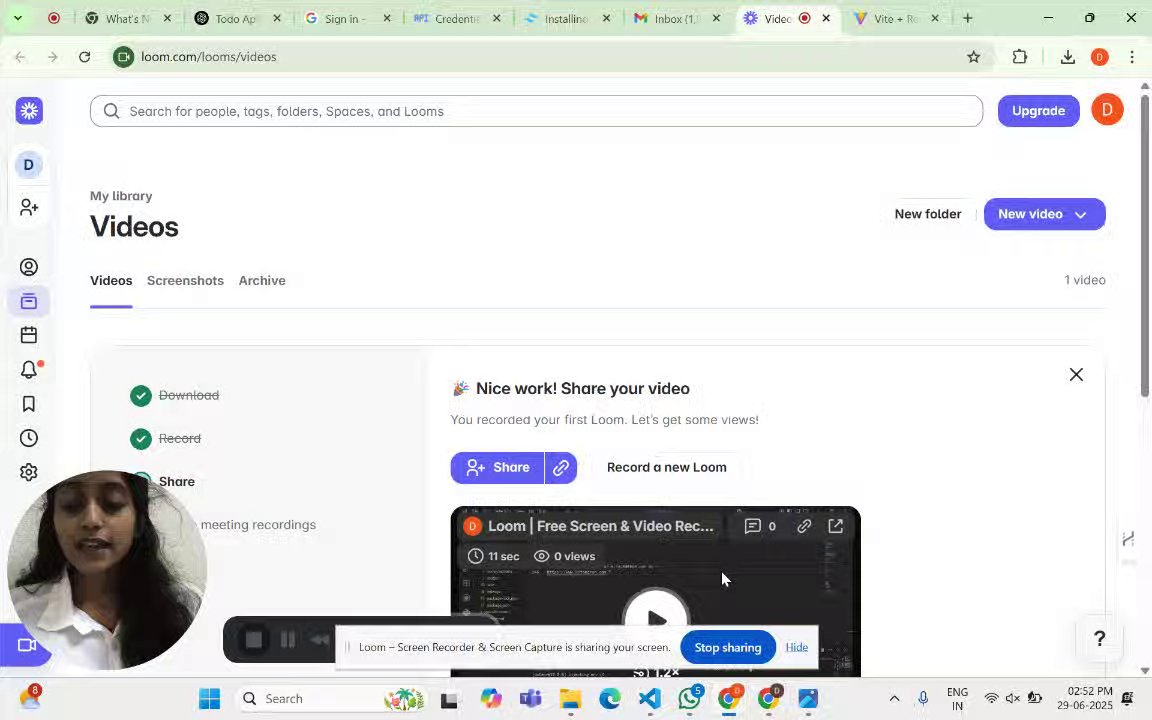Bookmark this page with star icon

(x=973, y=57)
